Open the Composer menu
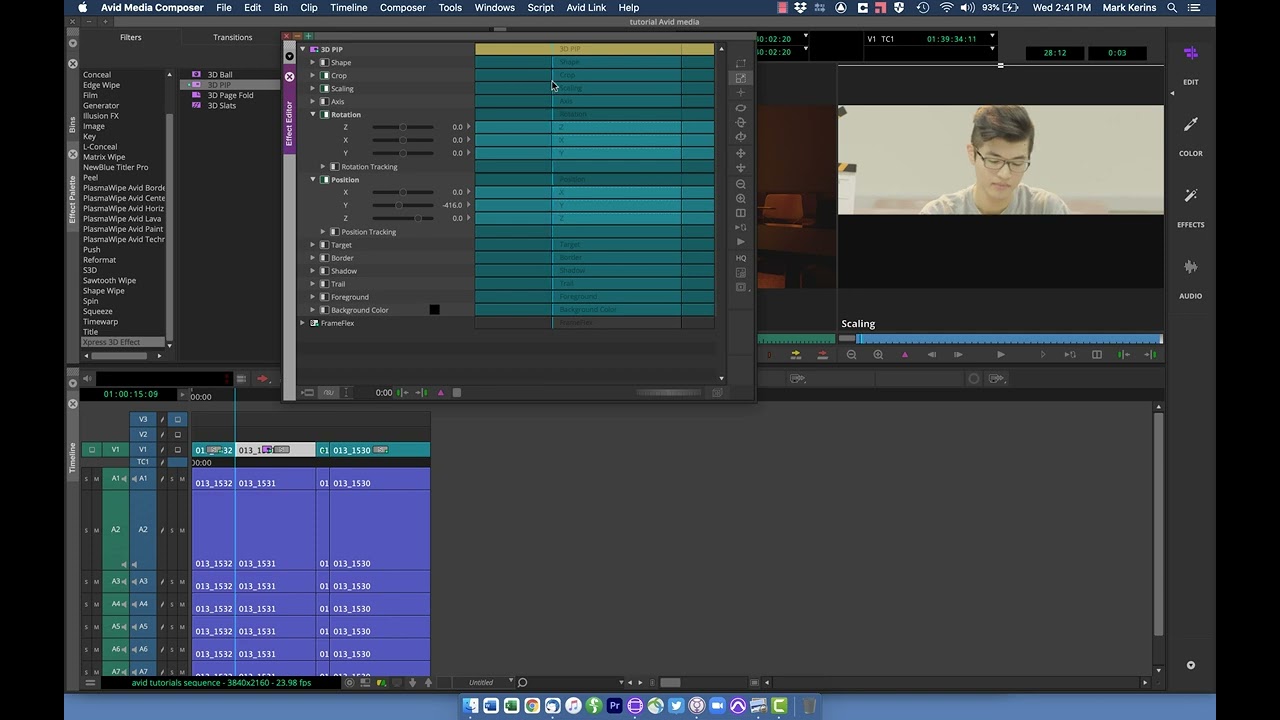 [402, 8]
